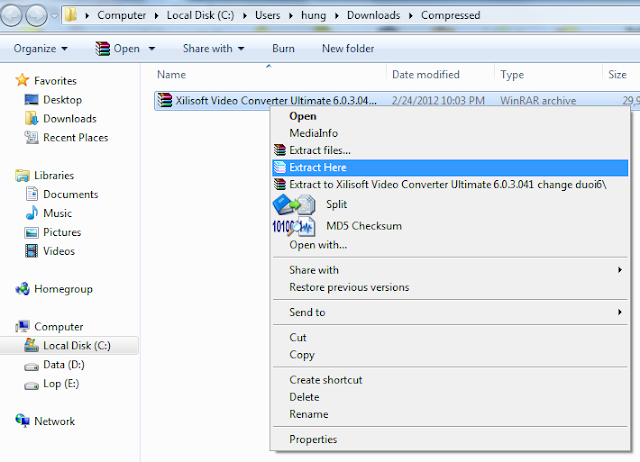The image size is (640, 462).
Task: Open the Organize toolbar menu
Action: (40, 49)
